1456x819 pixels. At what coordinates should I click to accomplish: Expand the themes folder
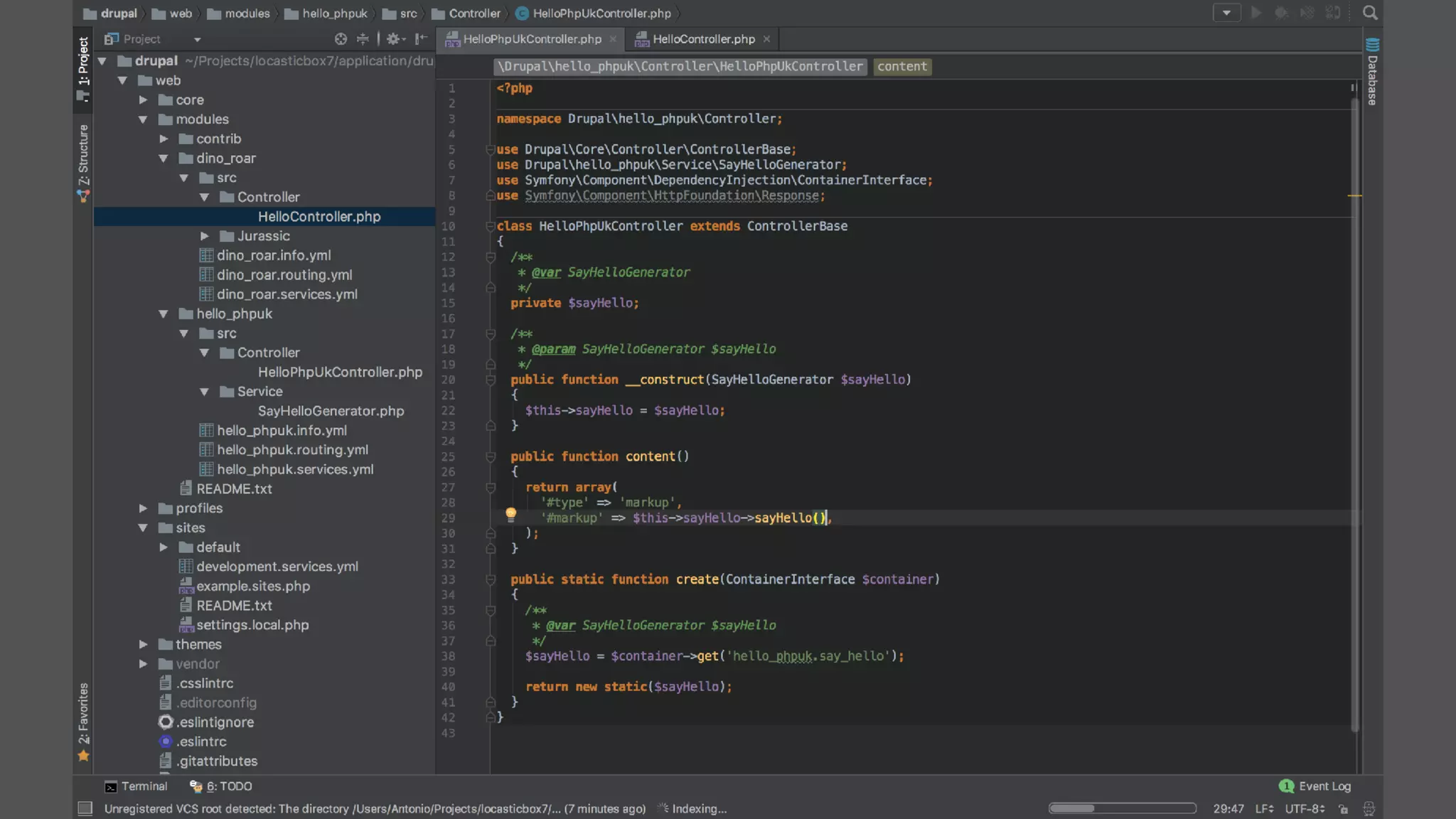[144, 644]
